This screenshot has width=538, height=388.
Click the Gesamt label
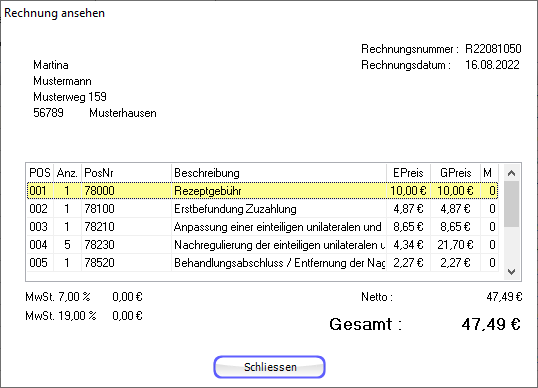click(365, 324)
